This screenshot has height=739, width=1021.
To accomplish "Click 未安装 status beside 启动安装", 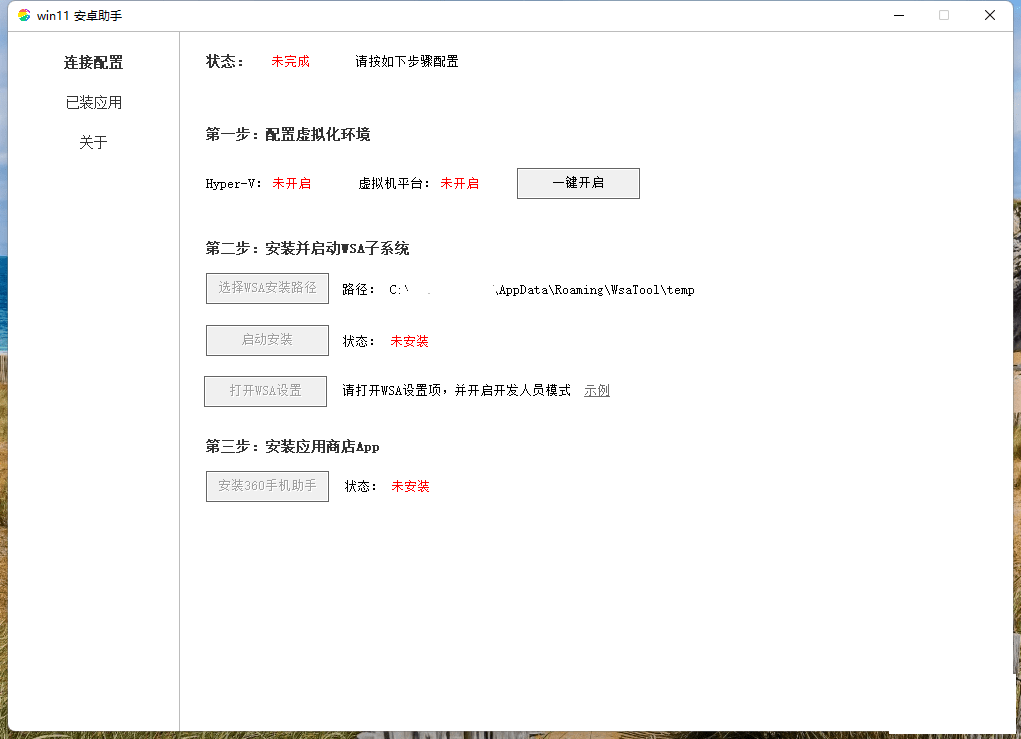I will click(409, 342).
